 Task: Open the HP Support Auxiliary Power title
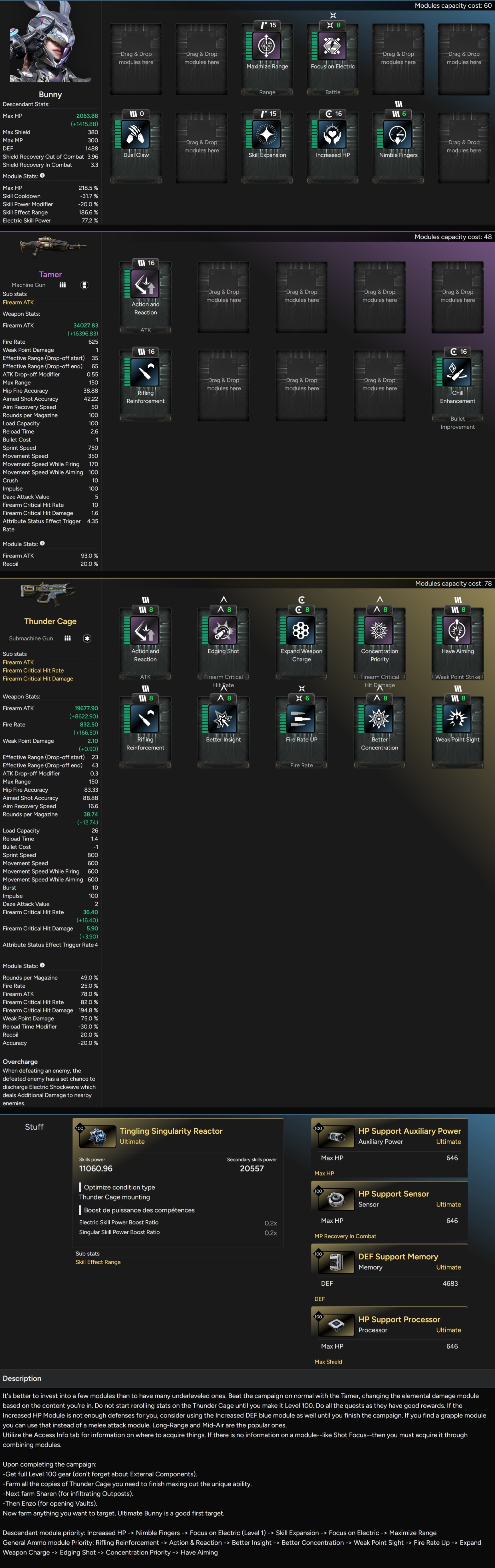point(410,1131)
